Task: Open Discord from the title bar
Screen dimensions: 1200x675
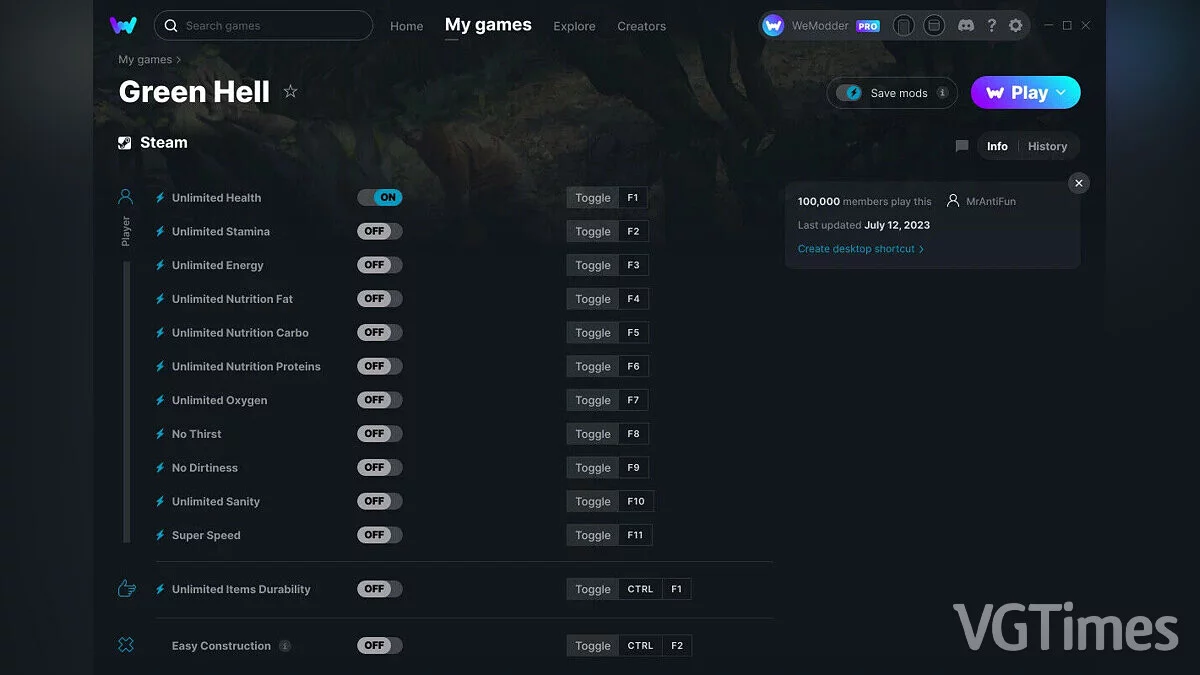Action: (x=966, y=26)
